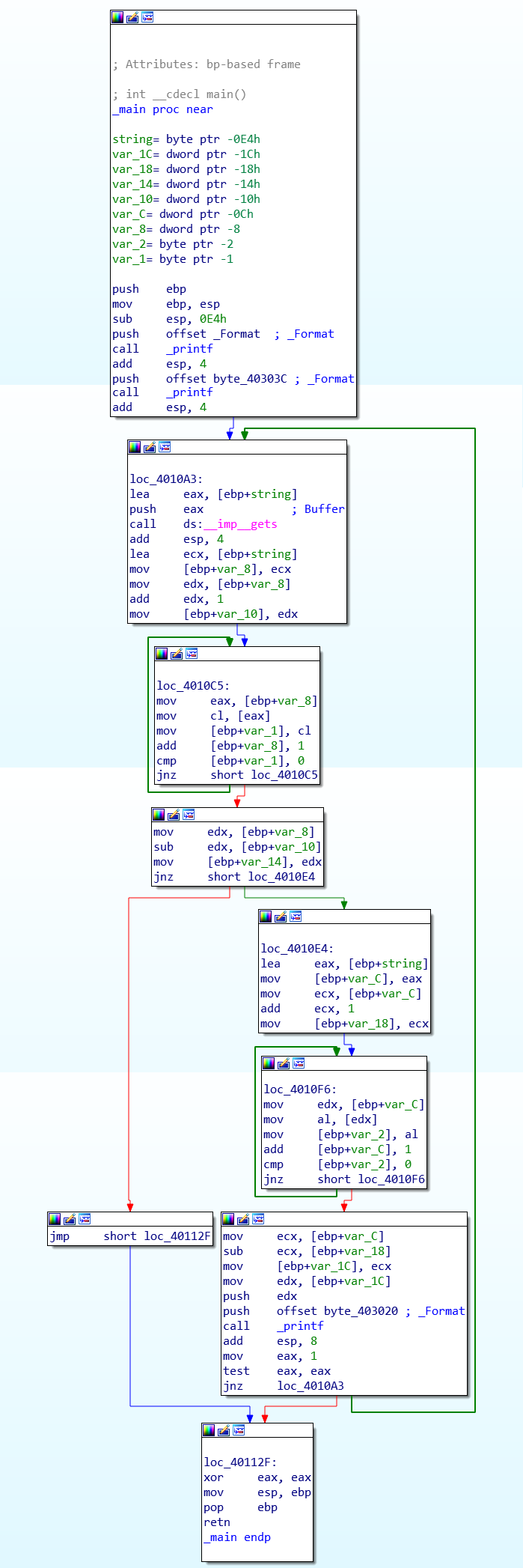523x1568 pixels.
Task: Click the pencil icon on the loc_4010A3 node
Action: [150, 447]
